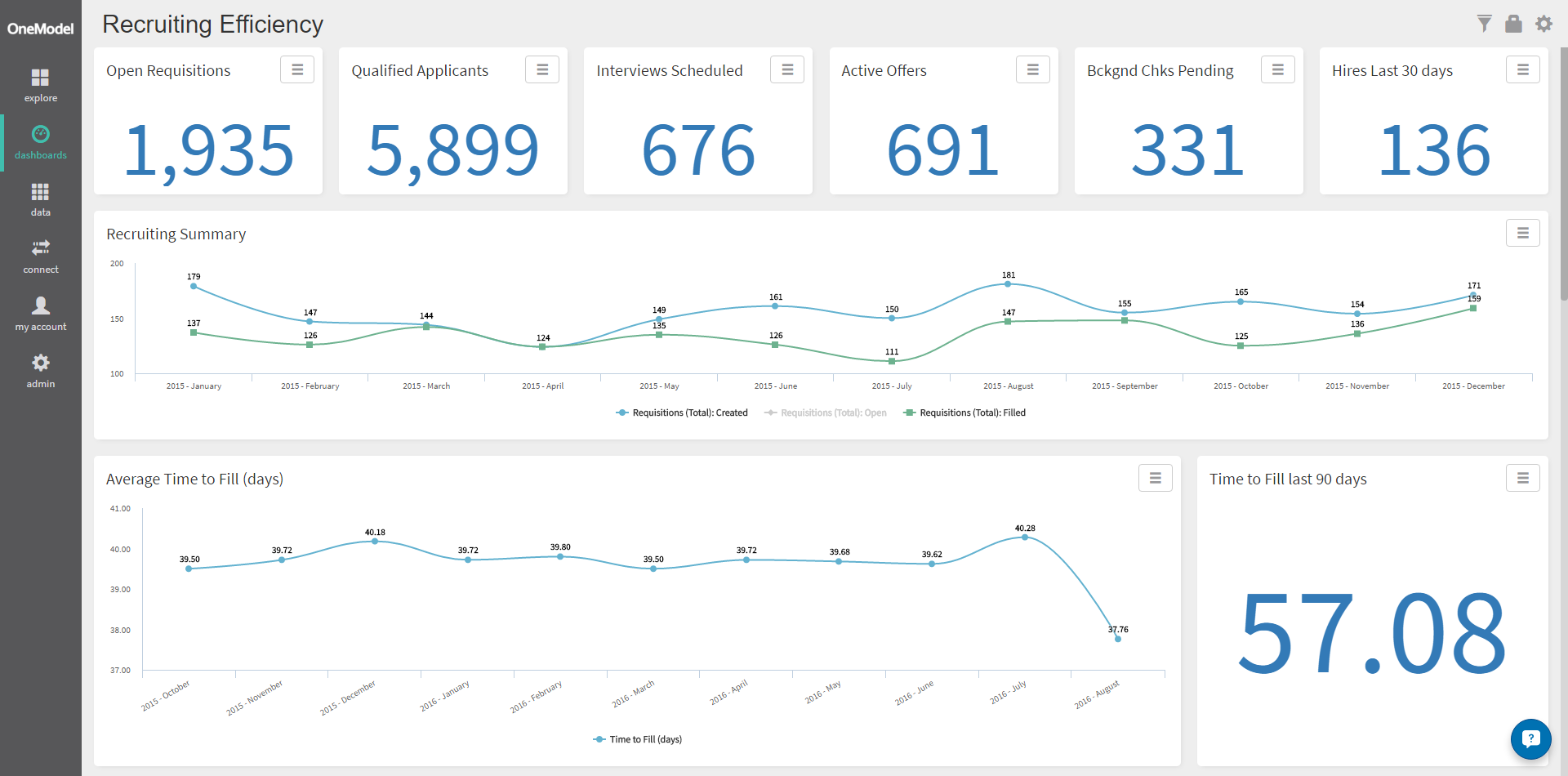This screenshot has width=1568, height=776.
Task: Open the connect section in sidebar
Action: coord(41,257)
